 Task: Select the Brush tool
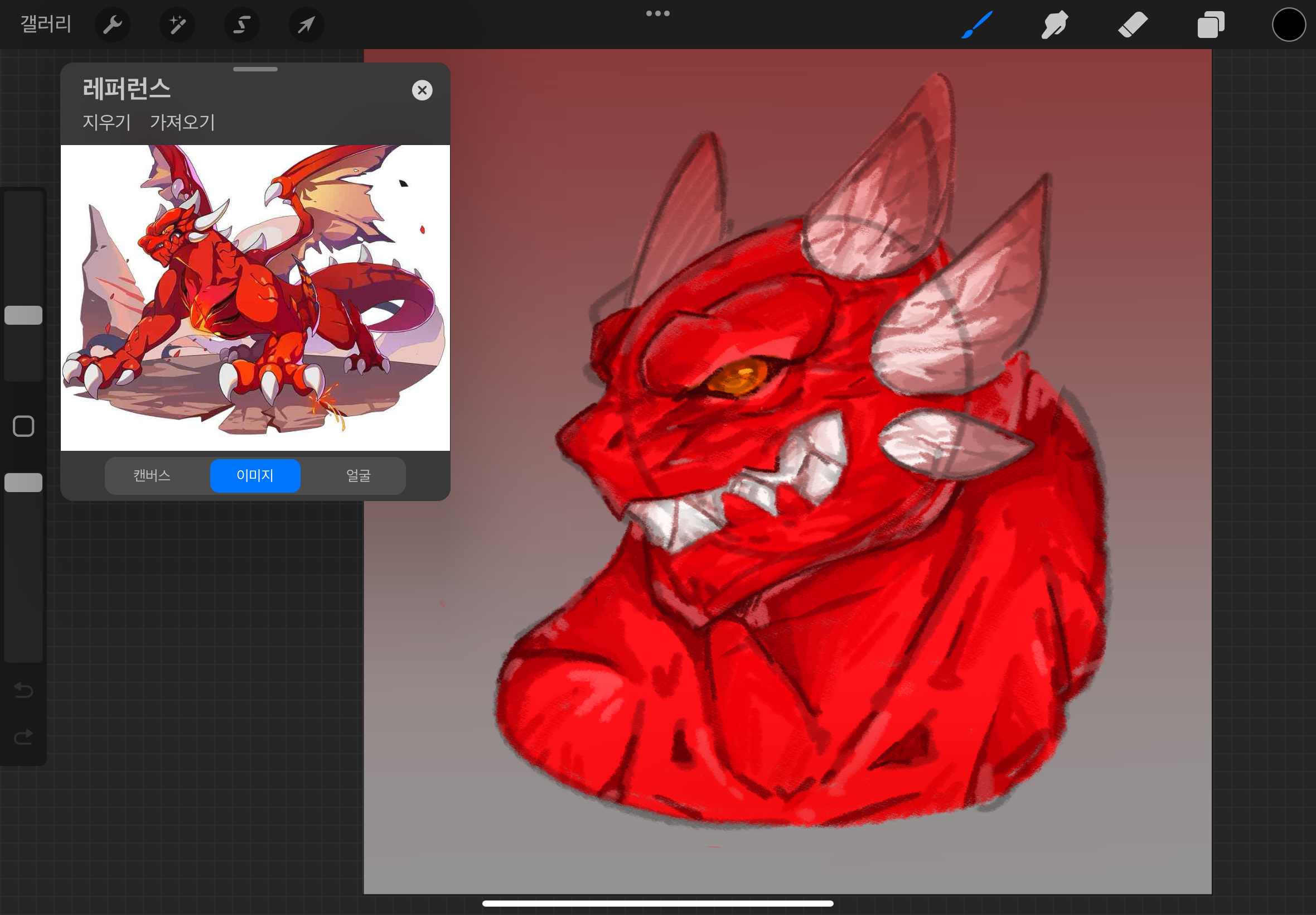point(977,25)
